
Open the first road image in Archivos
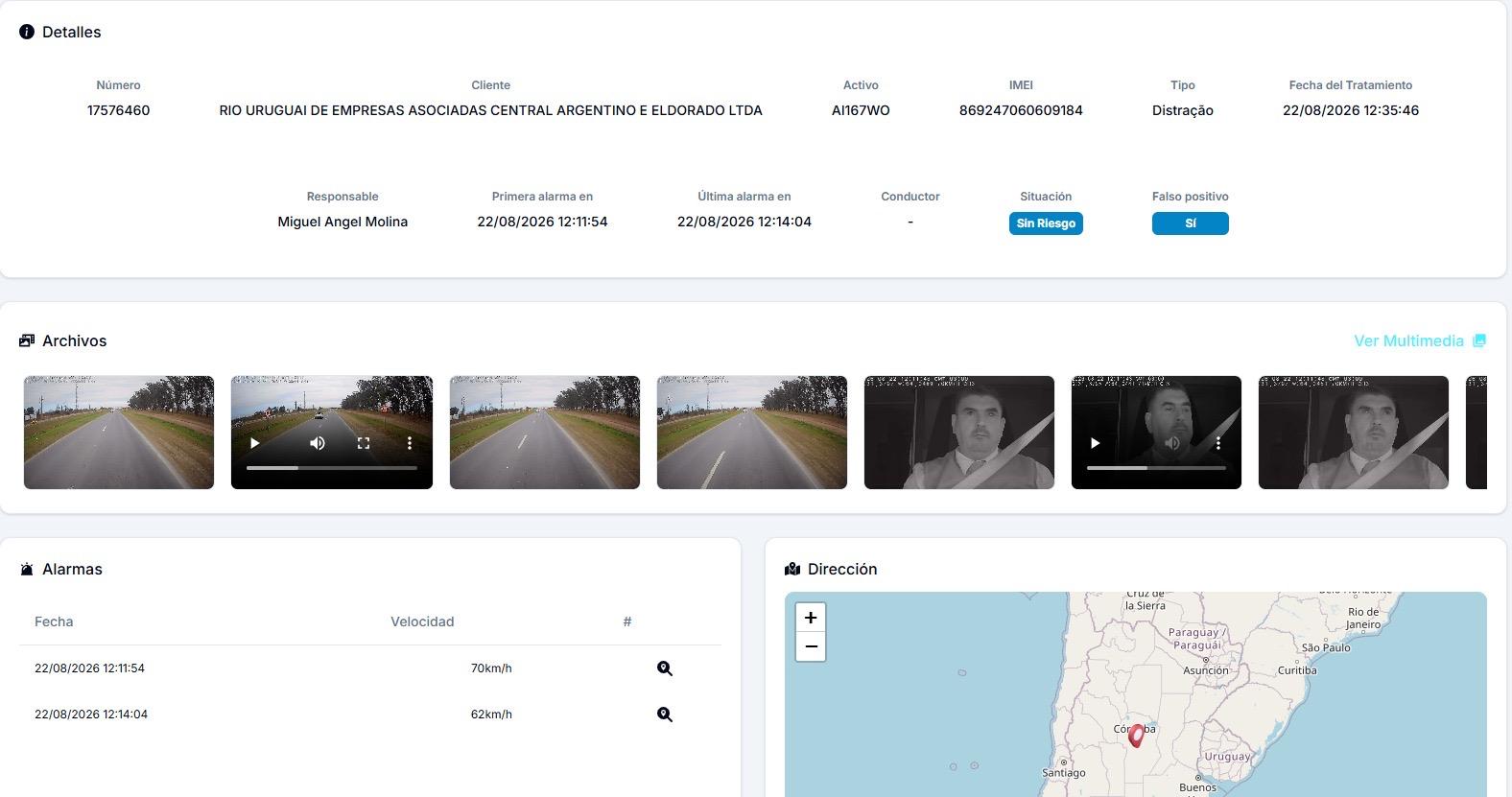119,433
